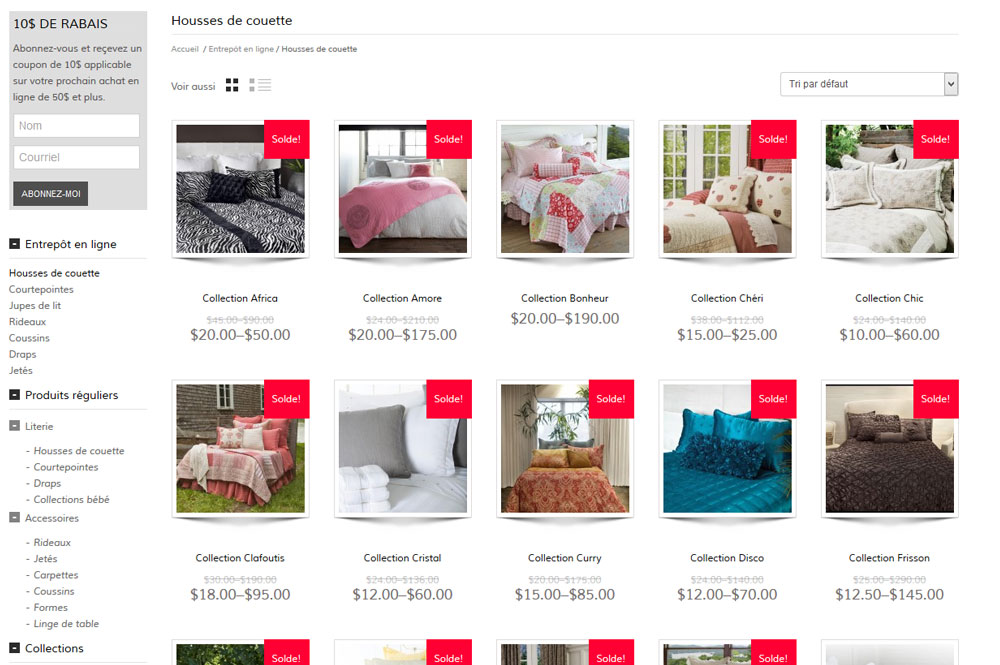Focus the Courriel input field
This screenshot has height=665, width=1000.
point(77,157)
